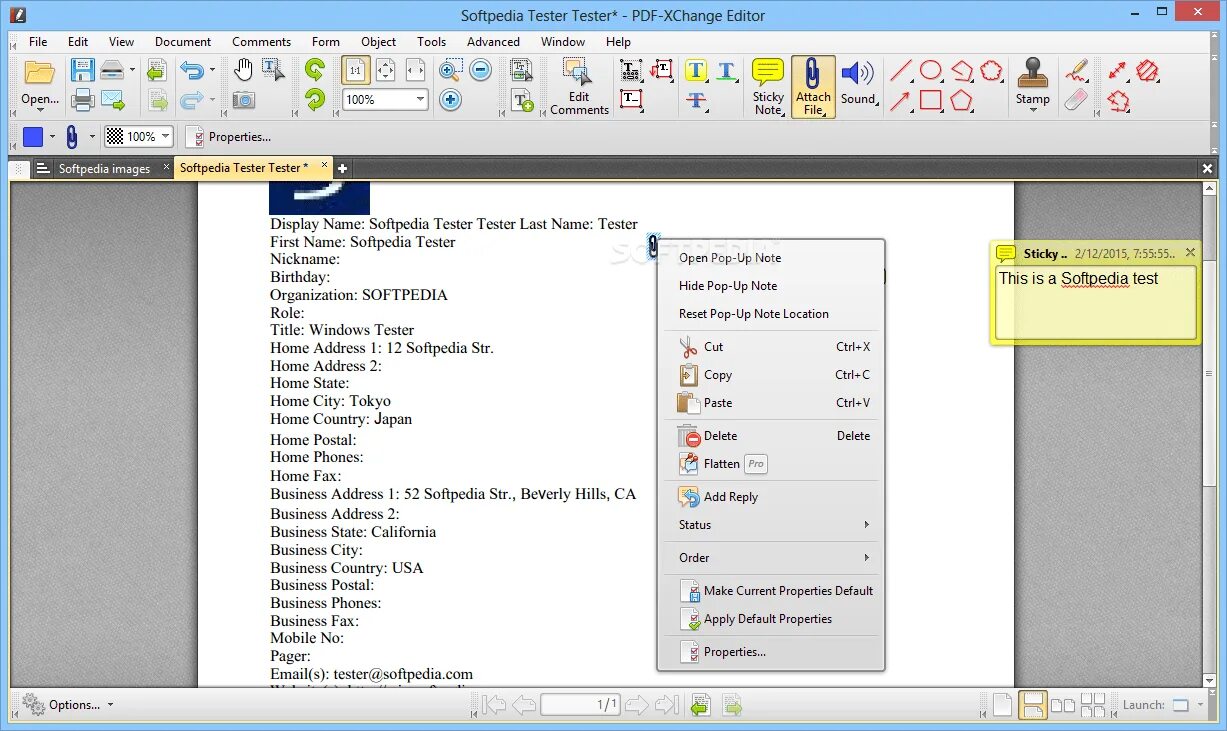Select the Distance measurement tool

tap(1117, 70)
